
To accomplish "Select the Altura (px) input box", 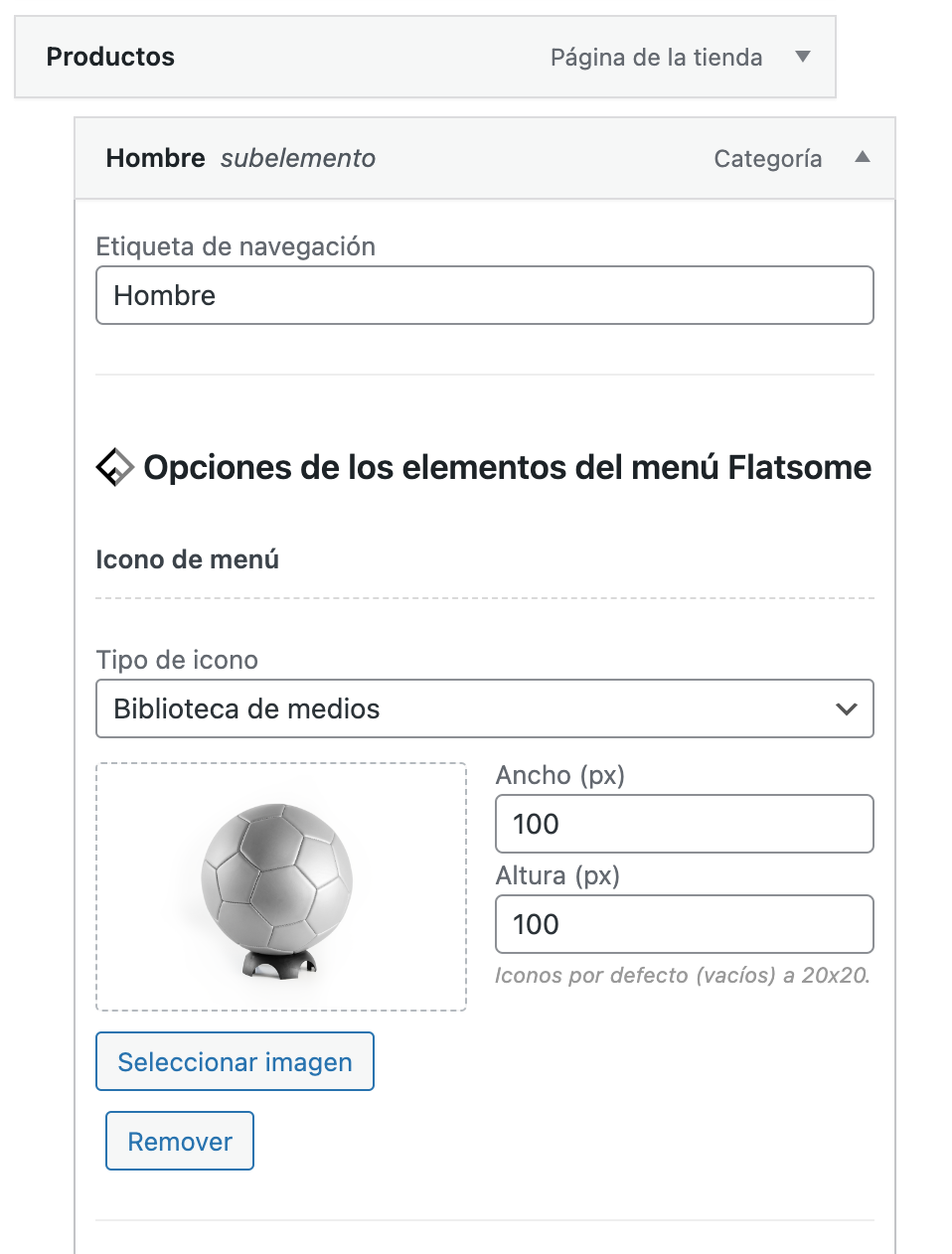I will [684, 924].
